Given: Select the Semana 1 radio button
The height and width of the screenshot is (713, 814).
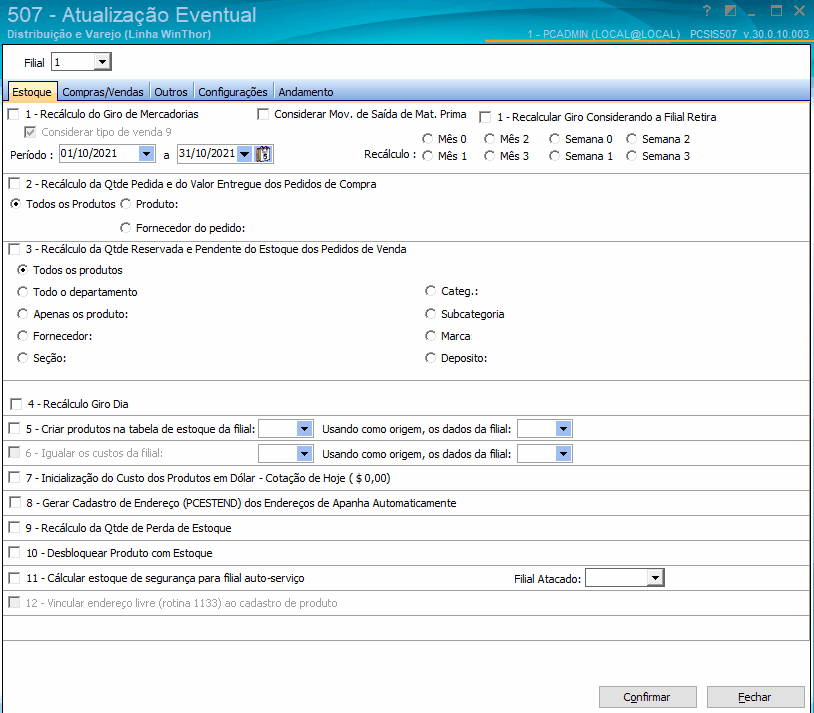Looking at the screenshot, I should pyautogui.click(x=554, y=156).
